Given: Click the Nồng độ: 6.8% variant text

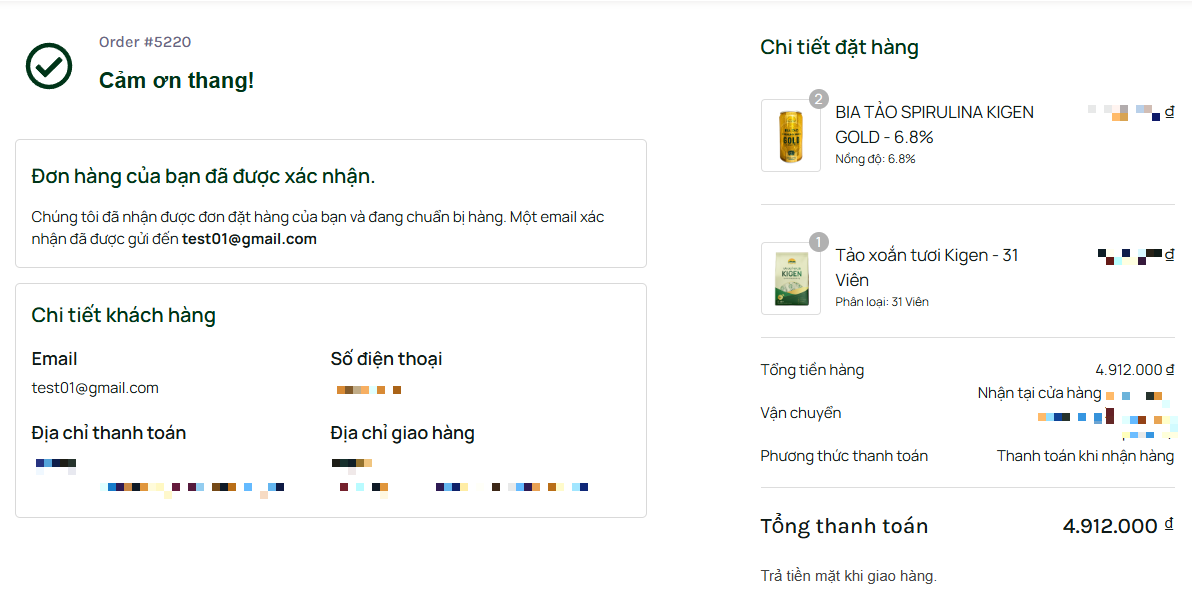Looking at the screenshot, I should pyautogui.click(x=875, y=159).
